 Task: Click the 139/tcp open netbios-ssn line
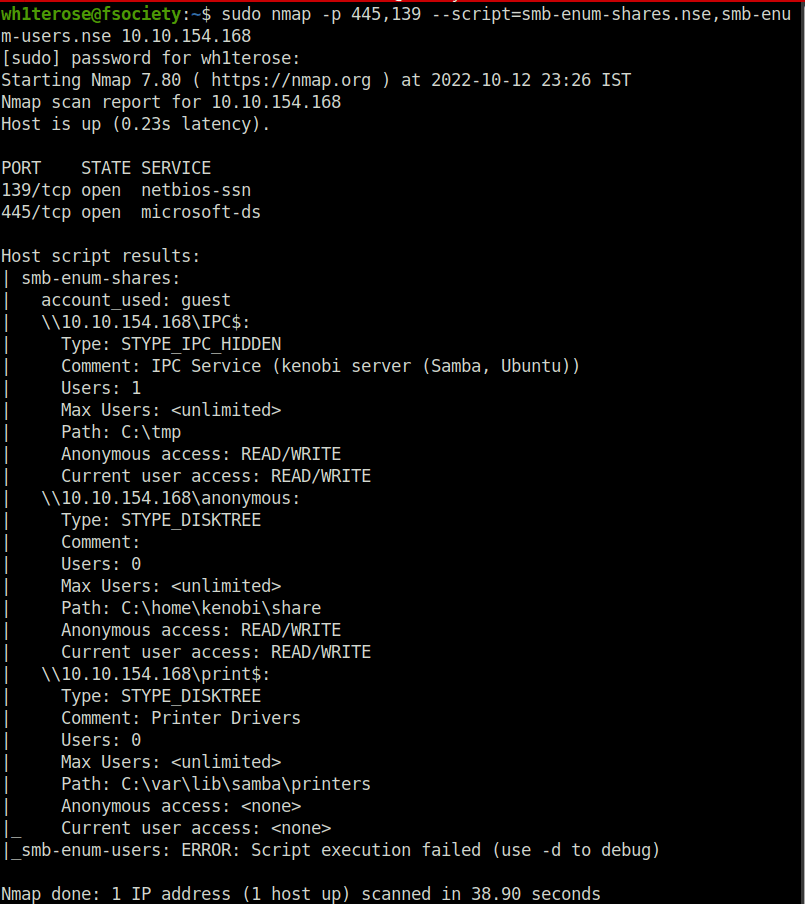pyautogui.click(x=126, y=190)
